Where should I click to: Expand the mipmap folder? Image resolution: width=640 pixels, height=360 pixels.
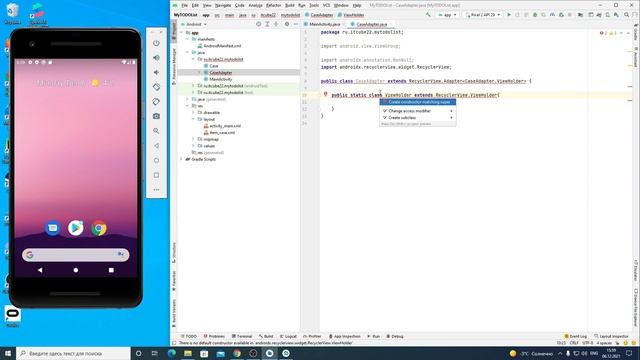[x=193, y=139]
